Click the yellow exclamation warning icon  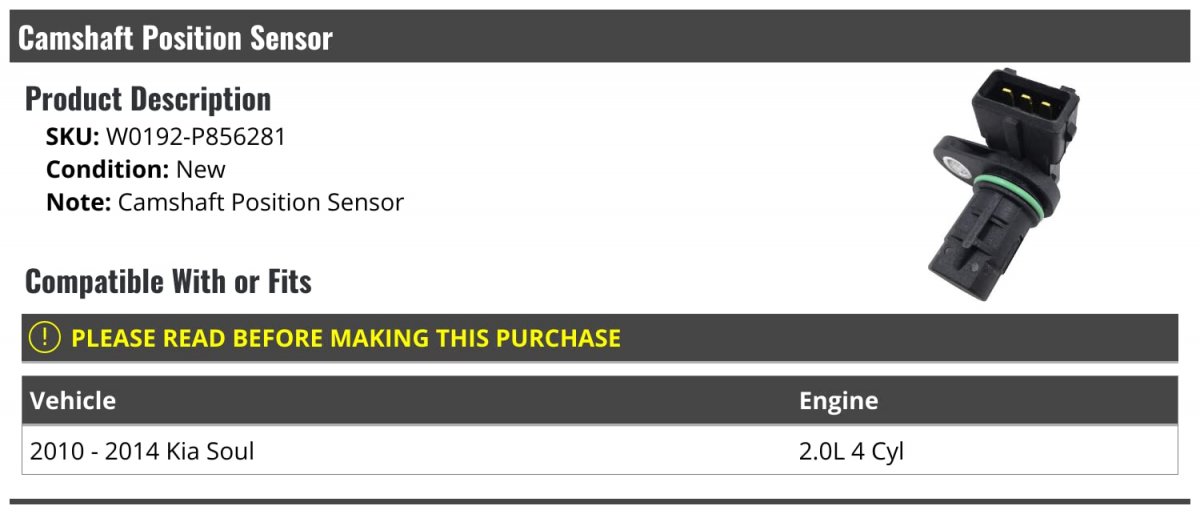(45, 338)
